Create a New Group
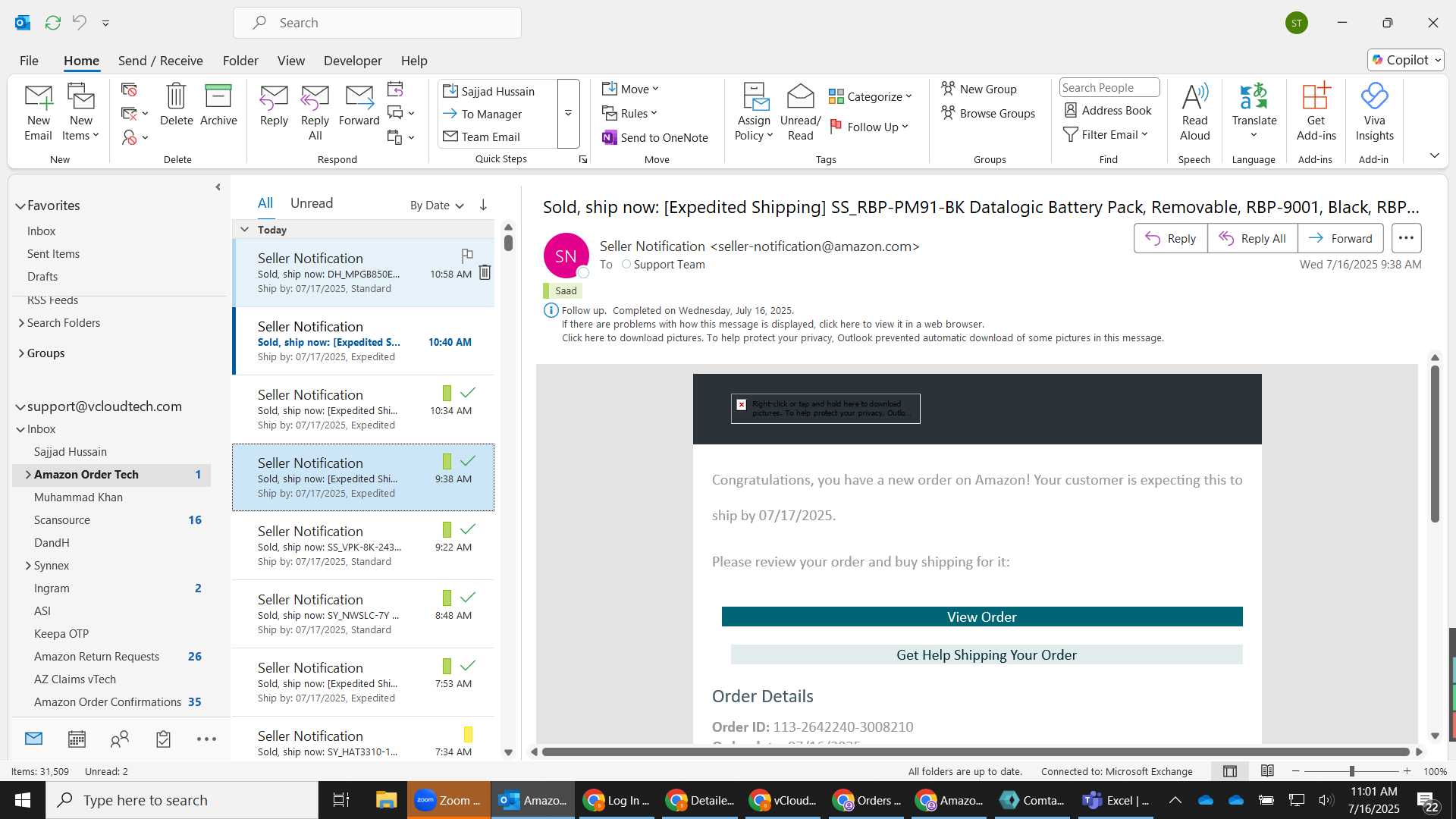This screenshot has height=819, width=1456. coord(979,89)
